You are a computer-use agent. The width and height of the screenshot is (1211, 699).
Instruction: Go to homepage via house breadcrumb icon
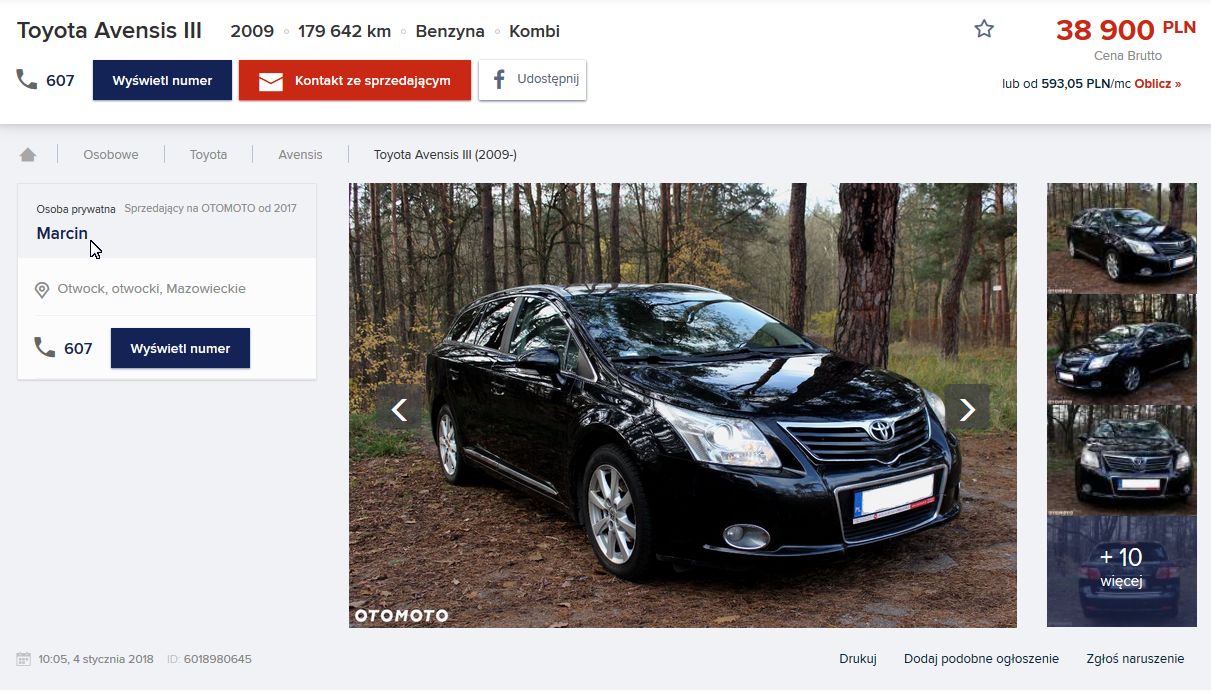pos(28,154)
